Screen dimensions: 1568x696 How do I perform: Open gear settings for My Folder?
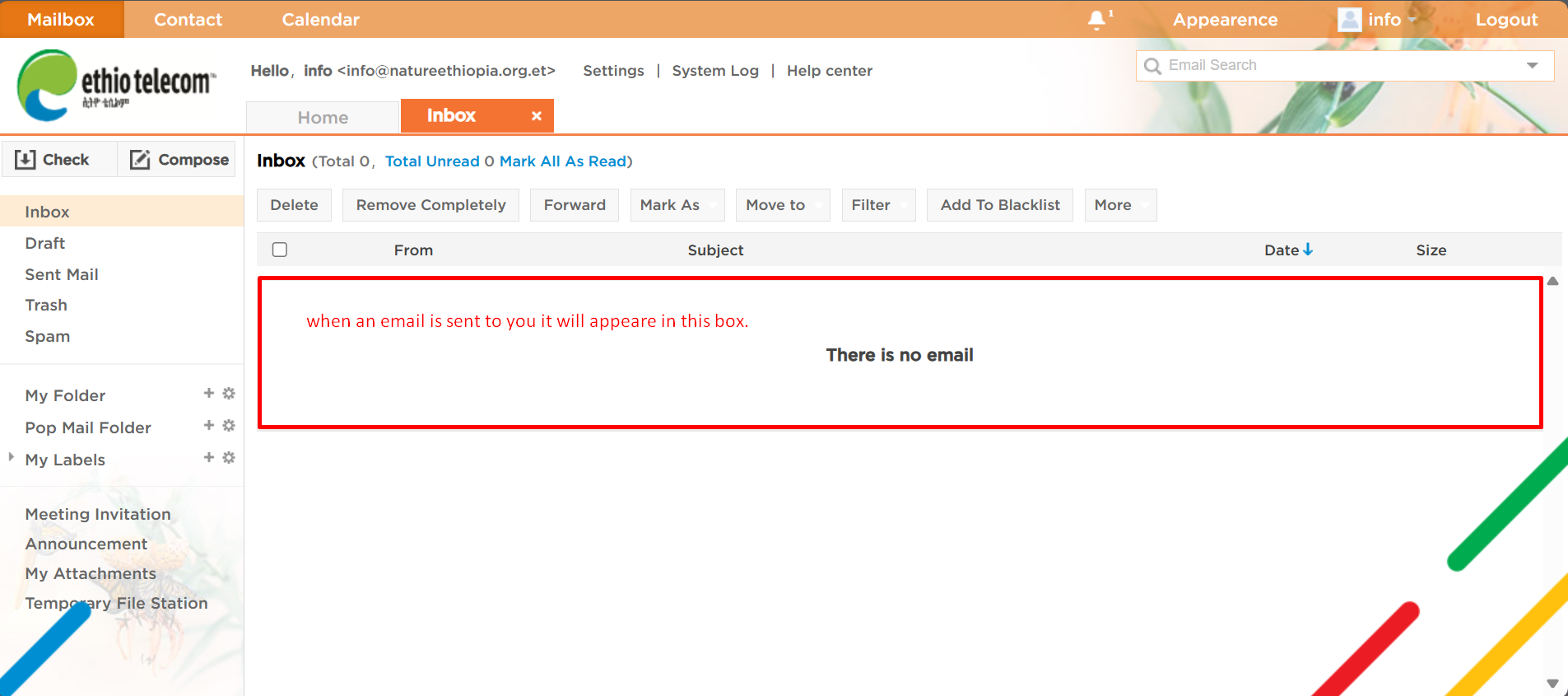[x=229, y=394]
